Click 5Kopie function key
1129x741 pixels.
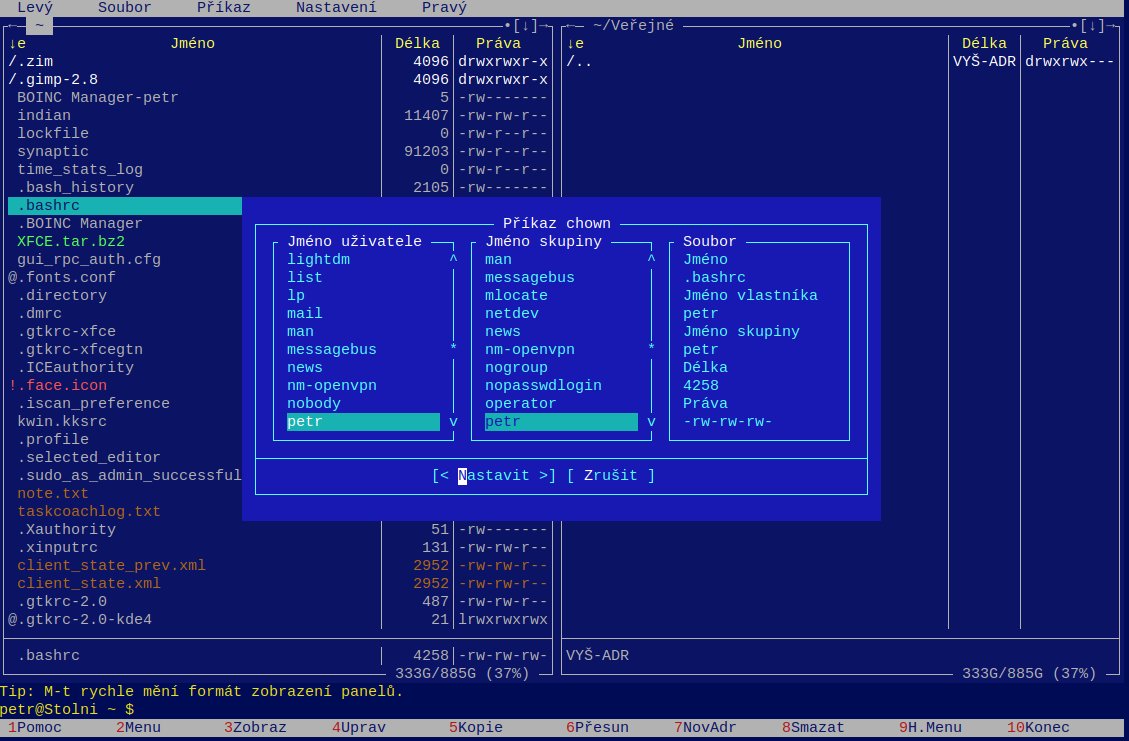point(476,727)
